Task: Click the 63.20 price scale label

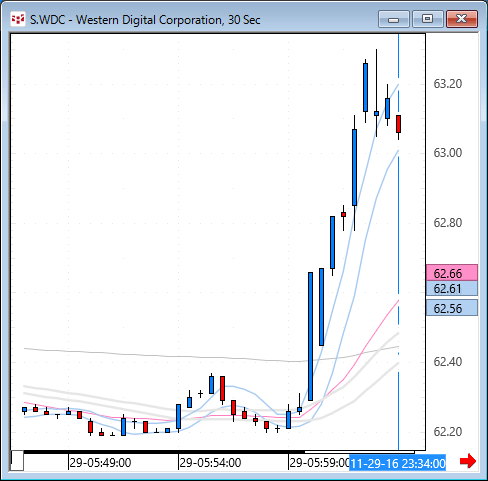Action: (448, 84)
